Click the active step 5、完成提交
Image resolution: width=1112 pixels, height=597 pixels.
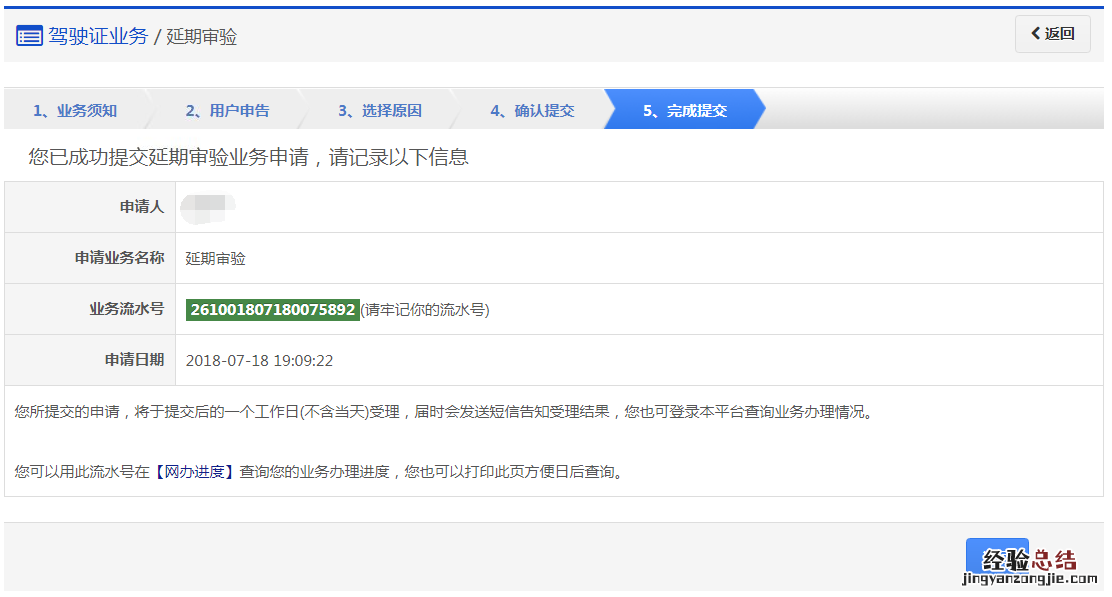tap(684, 110)
